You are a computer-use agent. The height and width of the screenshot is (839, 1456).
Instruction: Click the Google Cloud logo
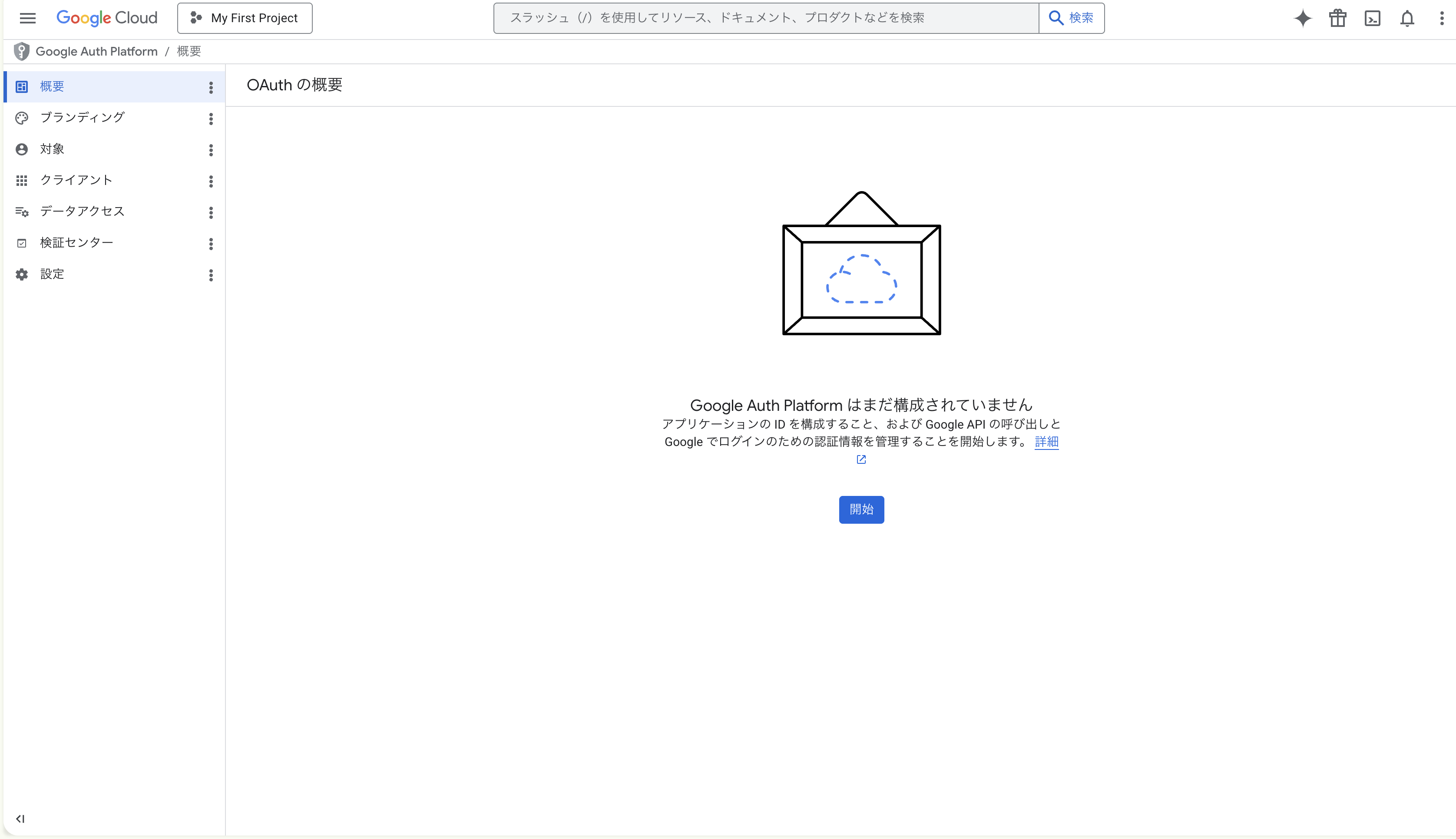pos(106,18)
